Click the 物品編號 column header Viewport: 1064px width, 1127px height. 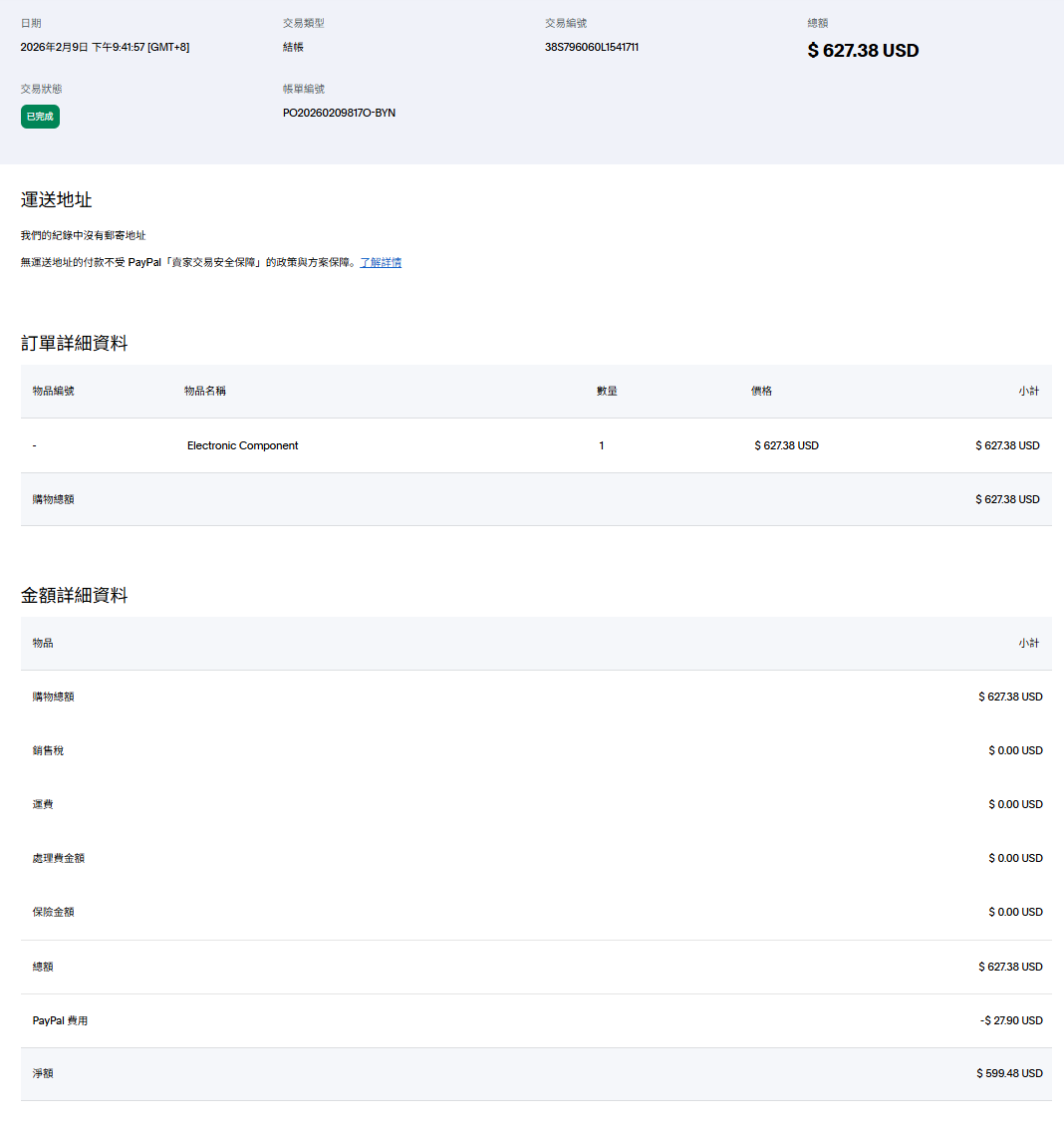pyautogui.click(x=53, y=391)
